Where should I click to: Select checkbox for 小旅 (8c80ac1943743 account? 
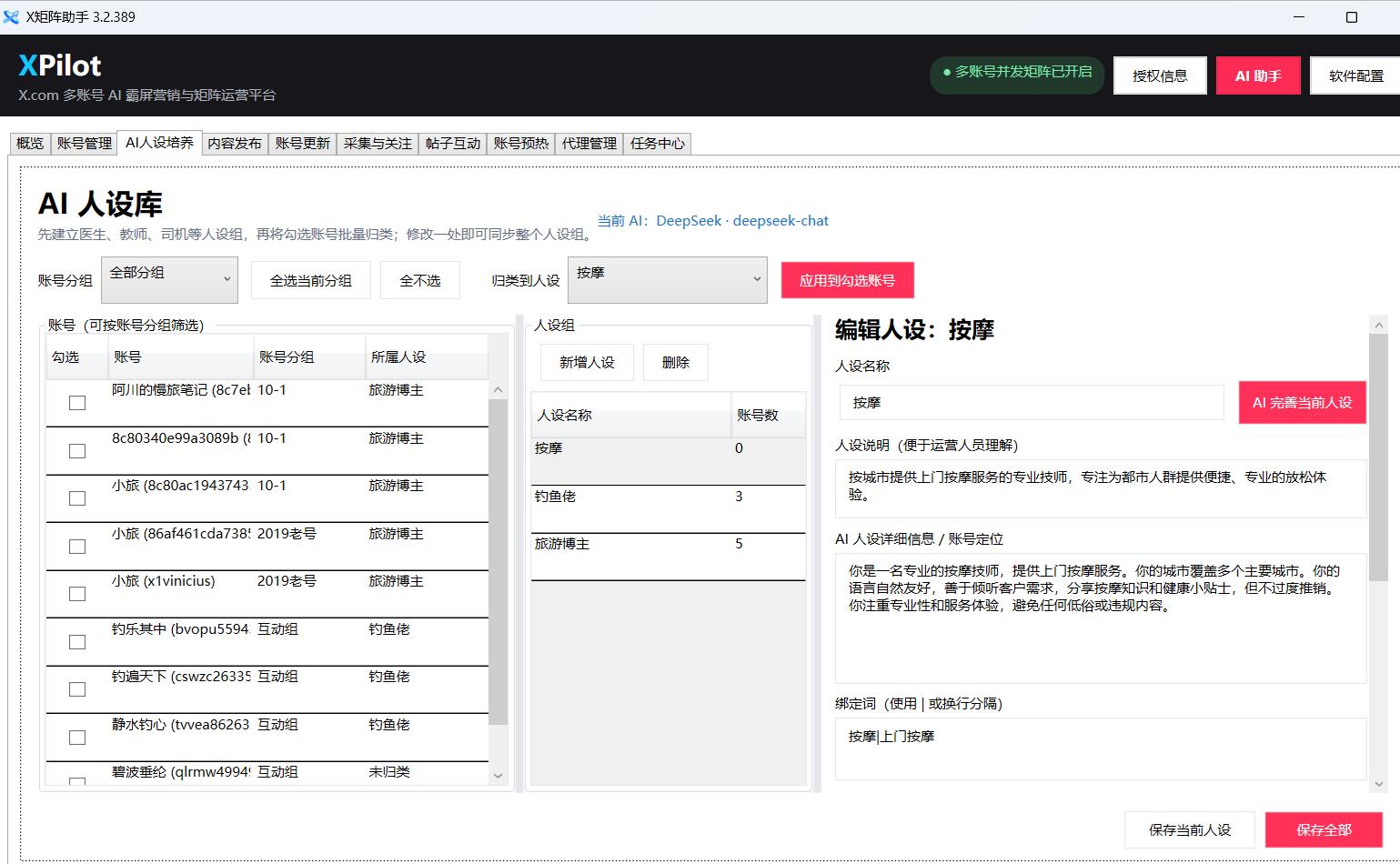click(77, 498)
